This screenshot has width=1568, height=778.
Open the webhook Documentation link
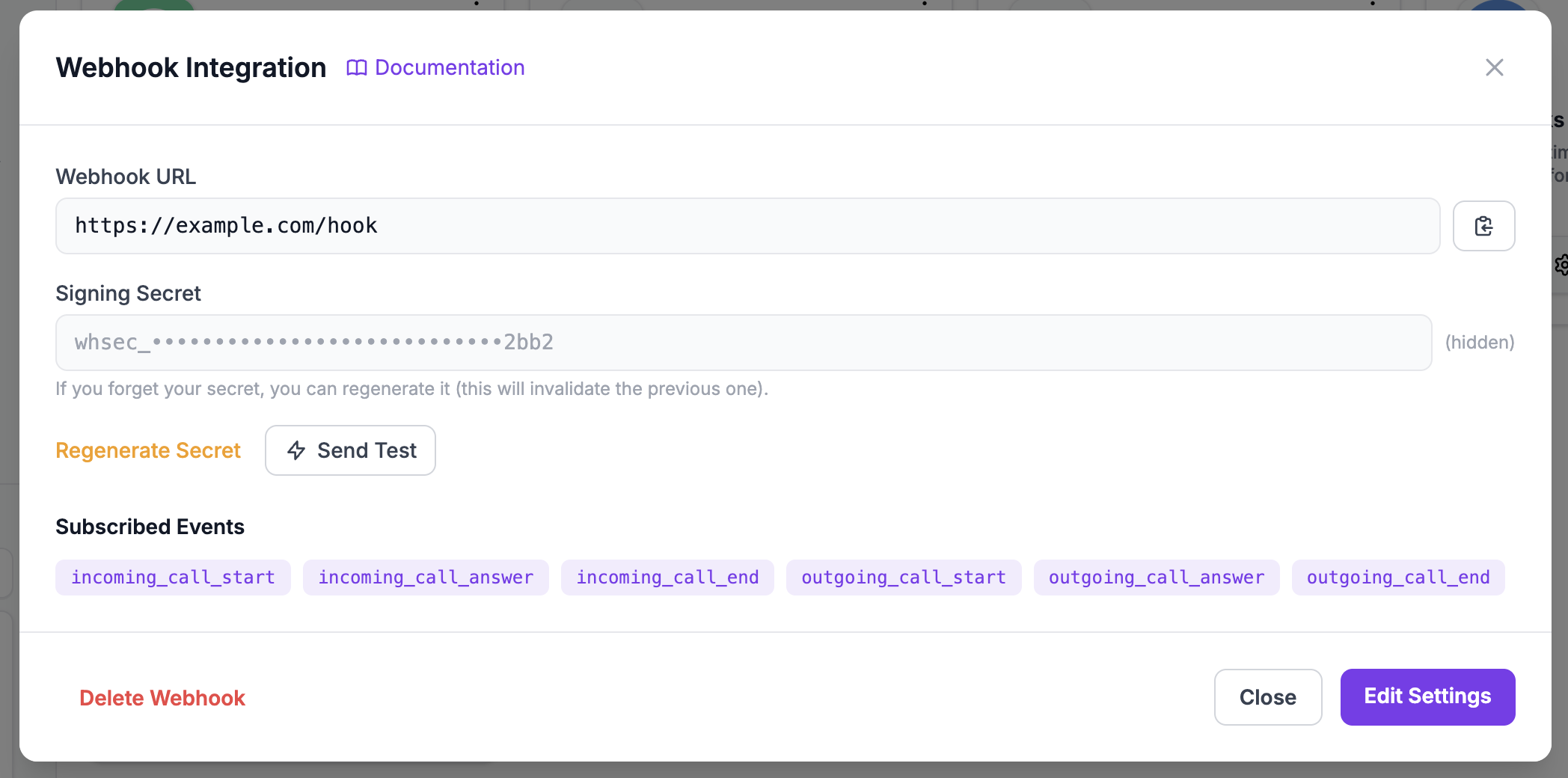point(449,67)
